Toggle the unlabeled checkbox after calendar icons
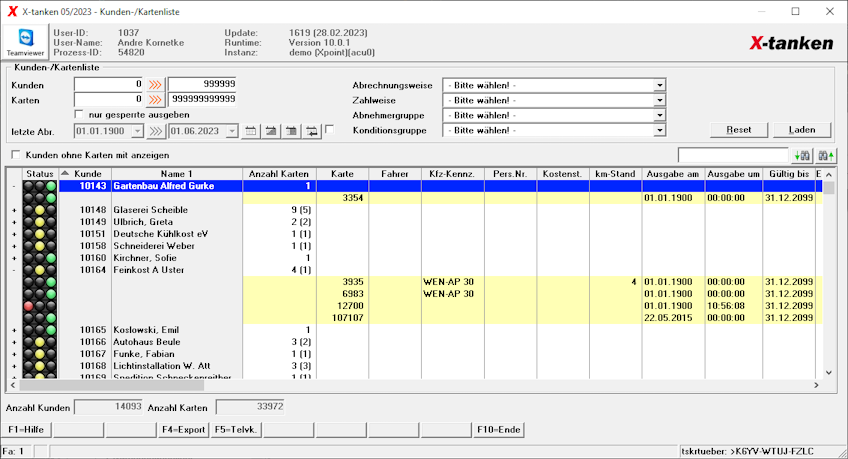848x459 pixels. coord(329,129)
